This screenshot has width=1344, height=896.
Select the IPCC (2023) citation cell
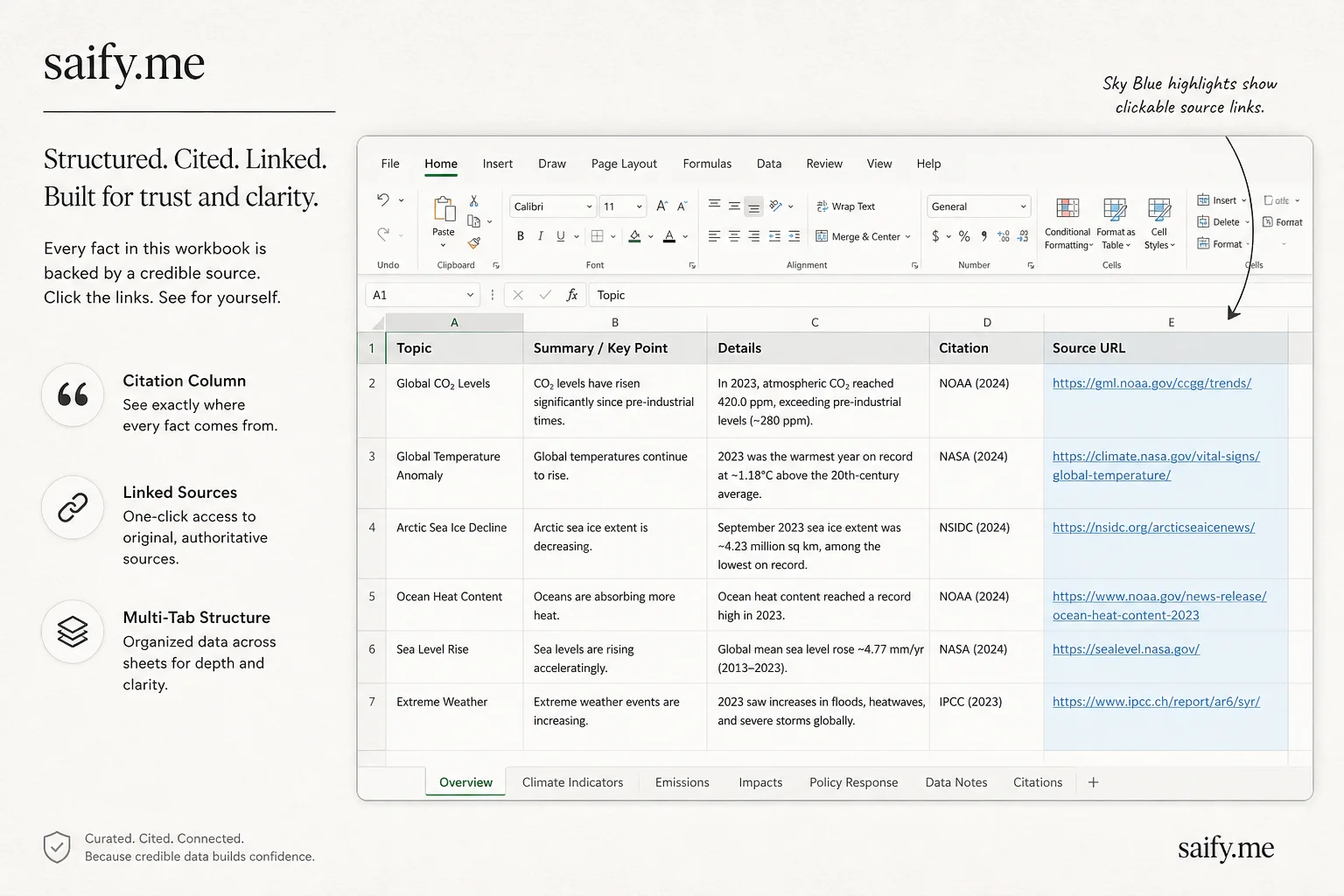pos(986,717)
